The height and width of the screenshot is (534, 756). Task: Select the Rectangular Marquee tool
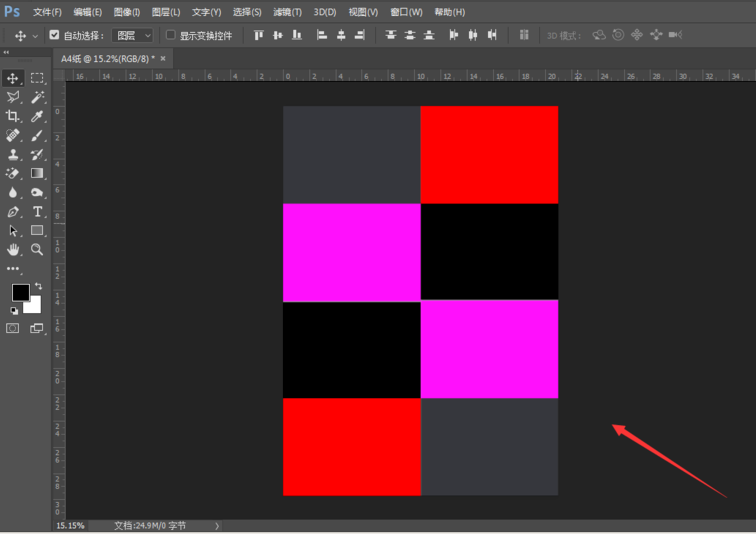click(37, 78)
